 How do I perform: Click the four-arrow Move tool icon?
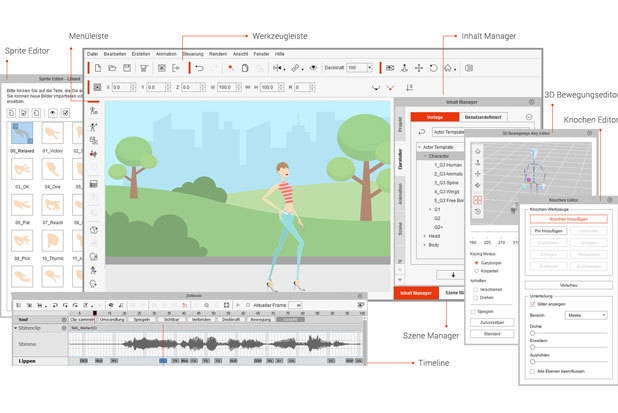point(419,68)
